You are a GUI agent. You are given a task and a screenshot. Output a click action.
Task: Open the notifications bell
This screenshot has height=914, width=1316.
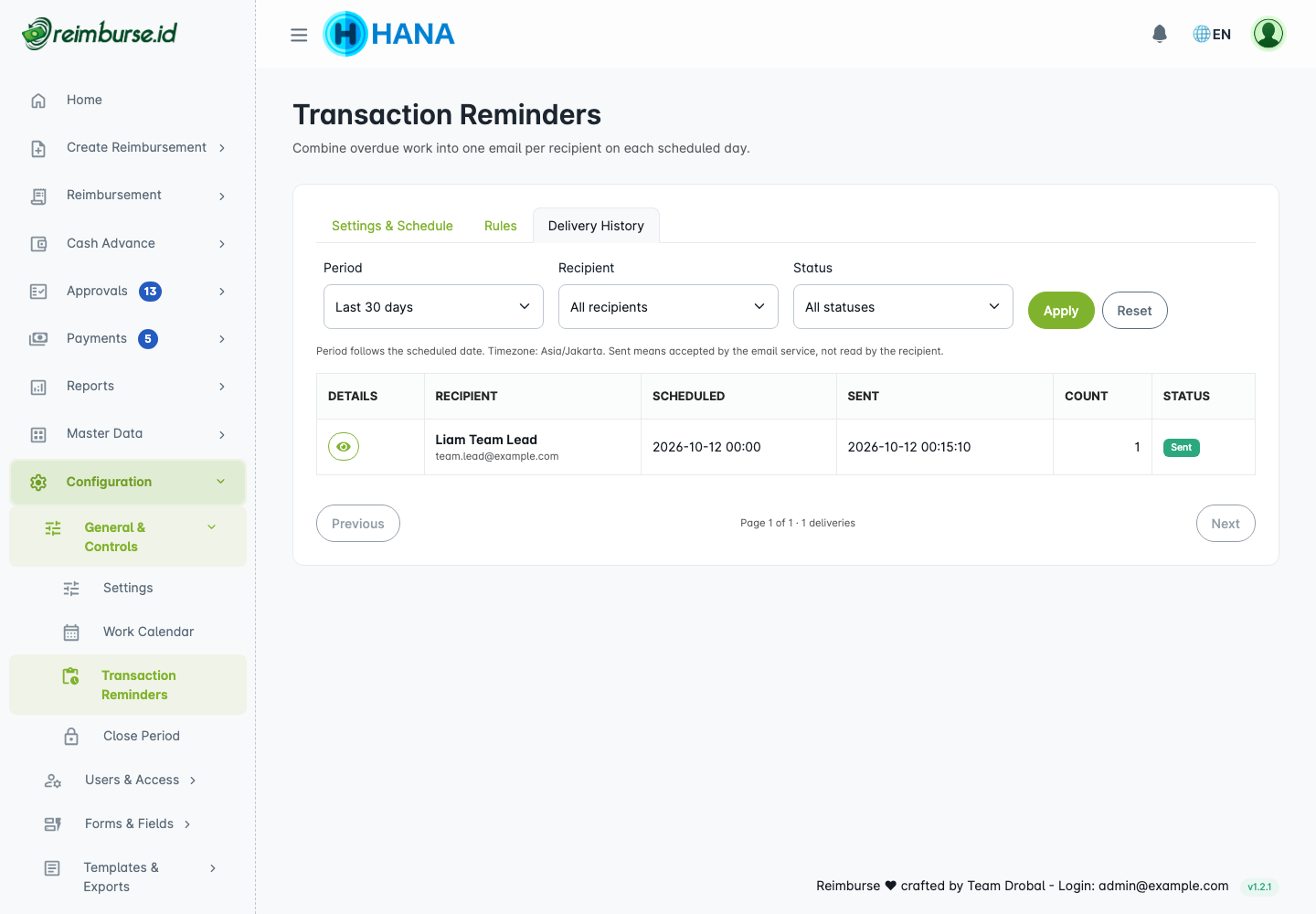(x=1160, y=34)
